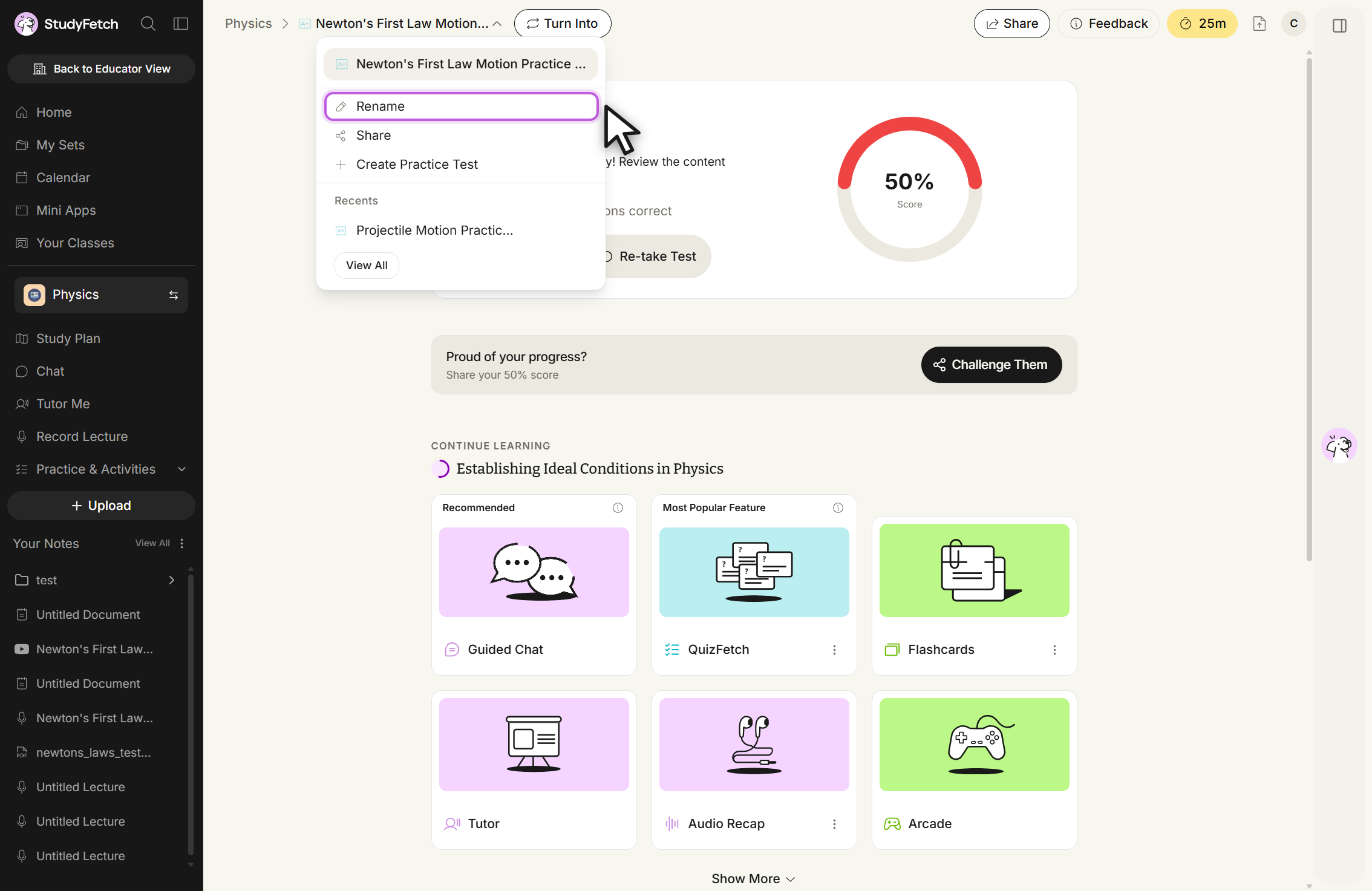
Task: Click the main page vertical scrollbar
Action: 1309,308
